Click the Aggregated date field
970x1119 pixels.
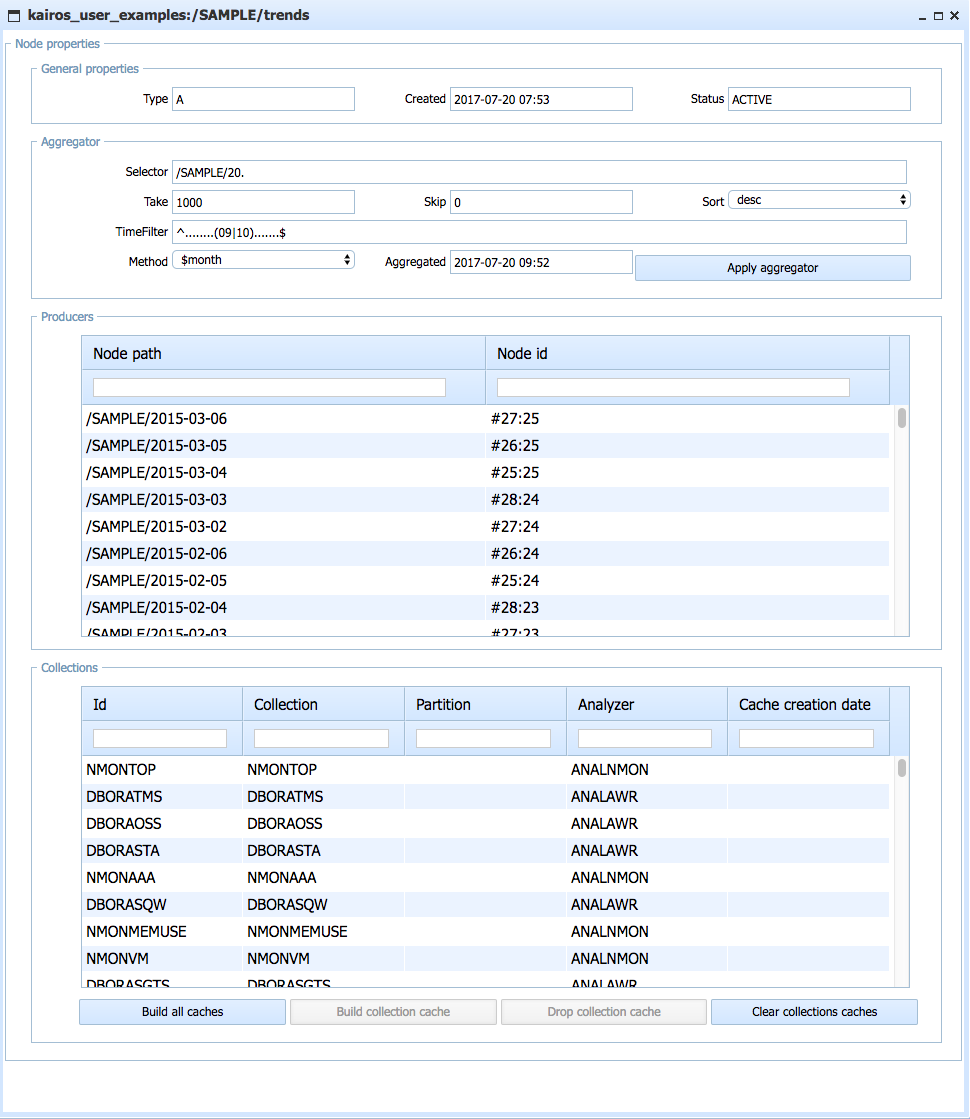[541, 262]
